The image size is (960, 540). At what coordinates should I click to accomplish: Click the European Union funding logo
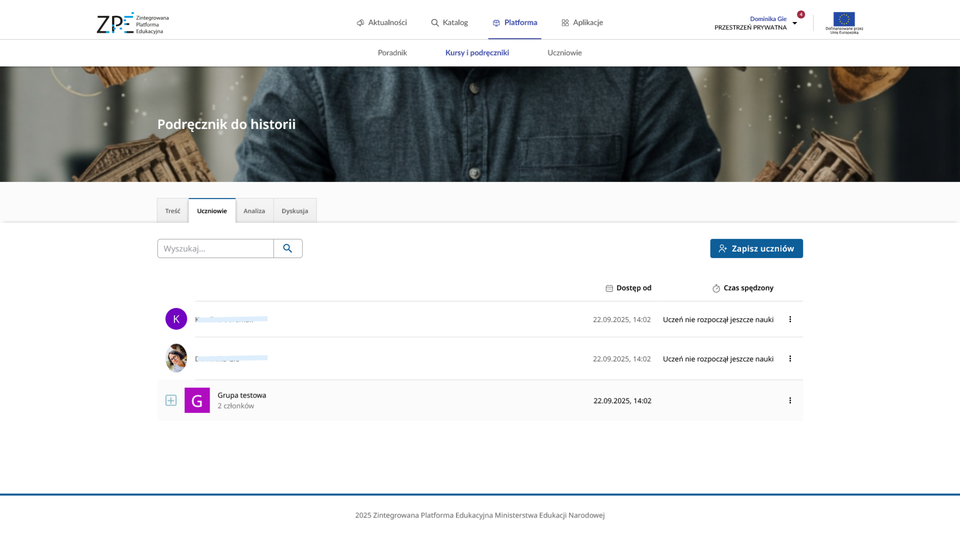844,22
